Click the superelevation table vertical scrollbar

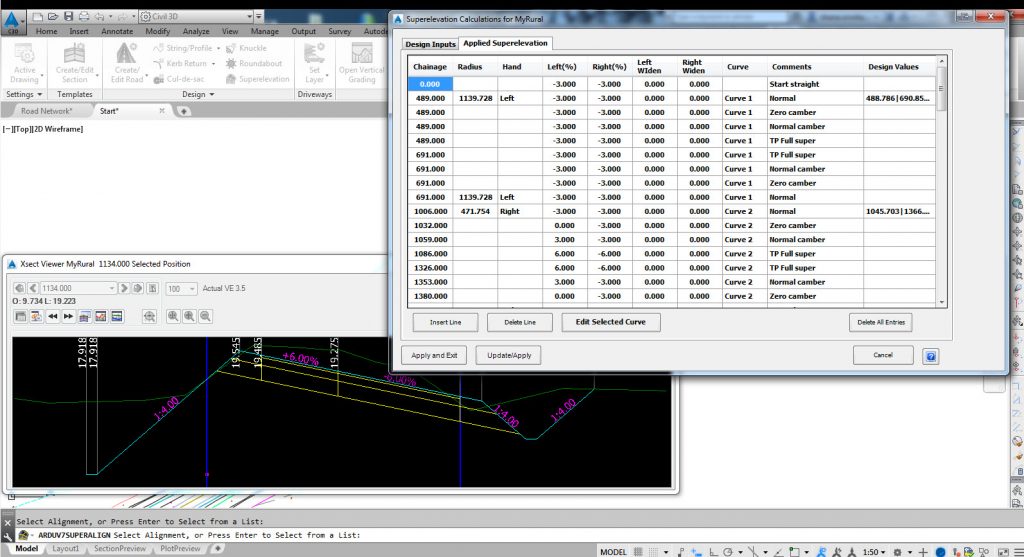click(x=942, y=182)
